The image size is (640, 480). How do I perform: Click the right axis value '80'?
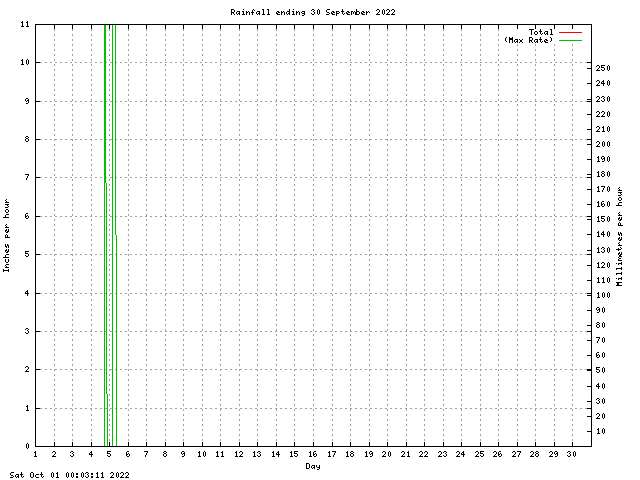[600, 325]
